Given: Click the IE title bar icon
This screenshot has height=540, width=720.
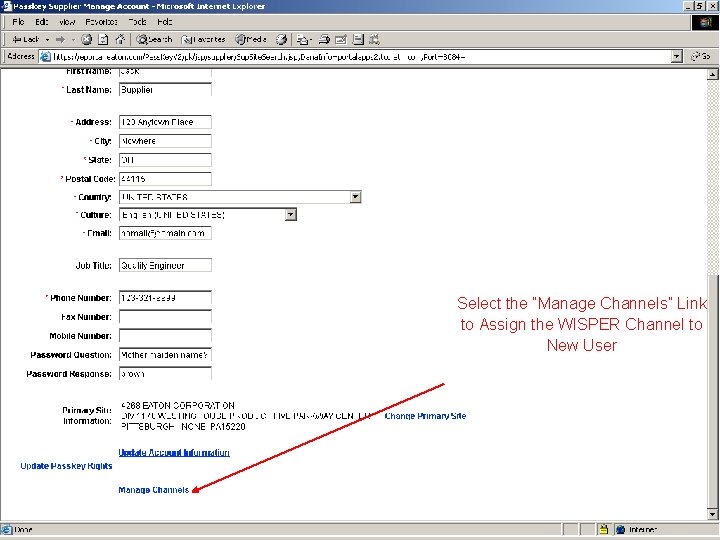Looking at the screenshot, I should click(6, 6).
